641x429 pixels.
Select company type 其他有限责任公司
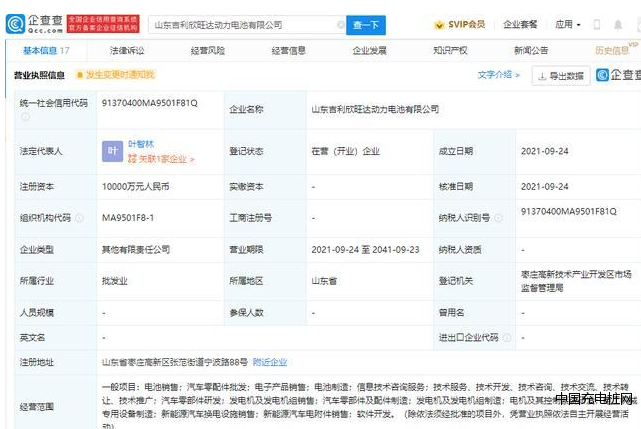[136, 249]
